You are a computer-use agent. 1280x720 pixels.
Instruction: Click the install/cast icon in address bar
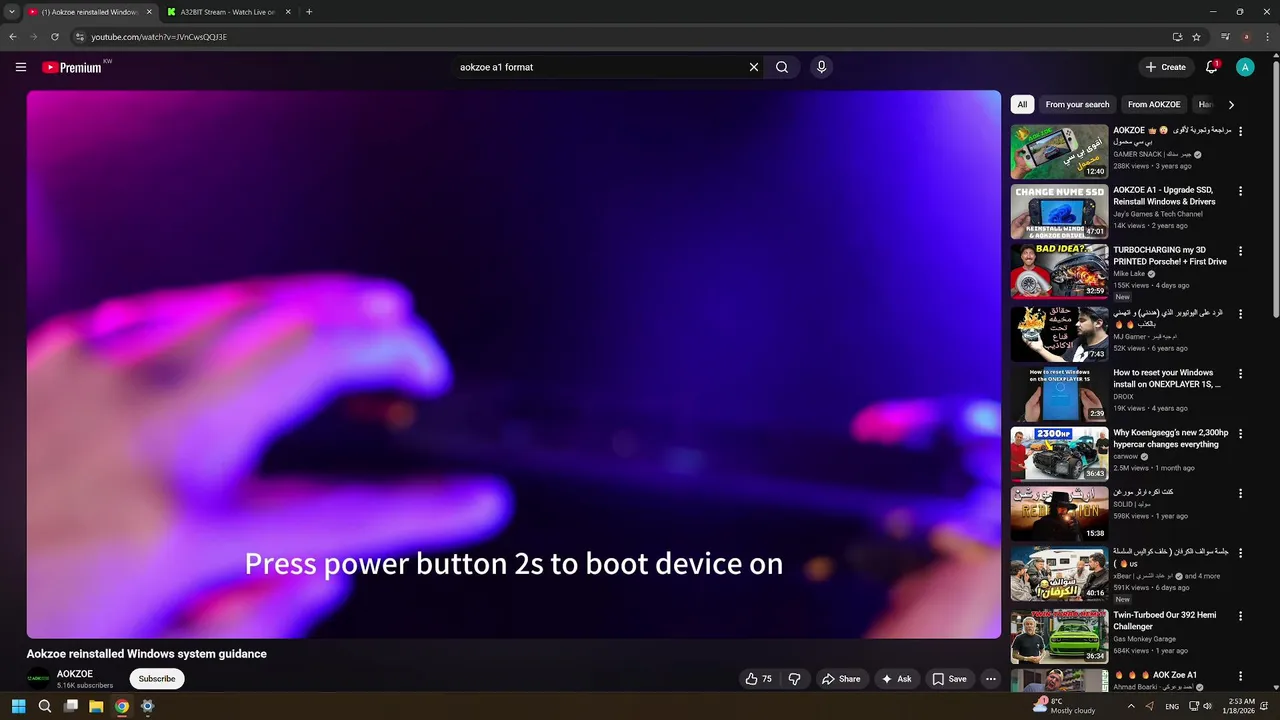[1177, 37]
